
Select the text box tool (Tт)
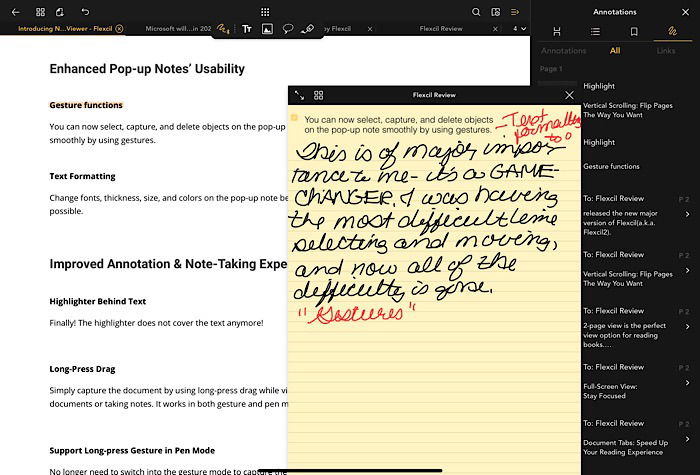(x=247, y=29)
